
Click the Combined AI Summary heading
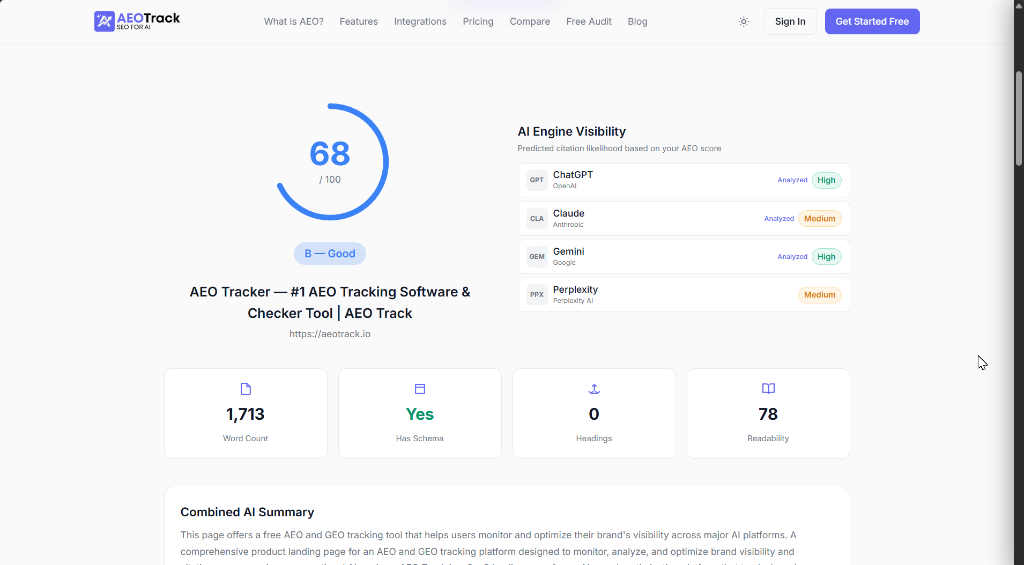click(247, 512)
